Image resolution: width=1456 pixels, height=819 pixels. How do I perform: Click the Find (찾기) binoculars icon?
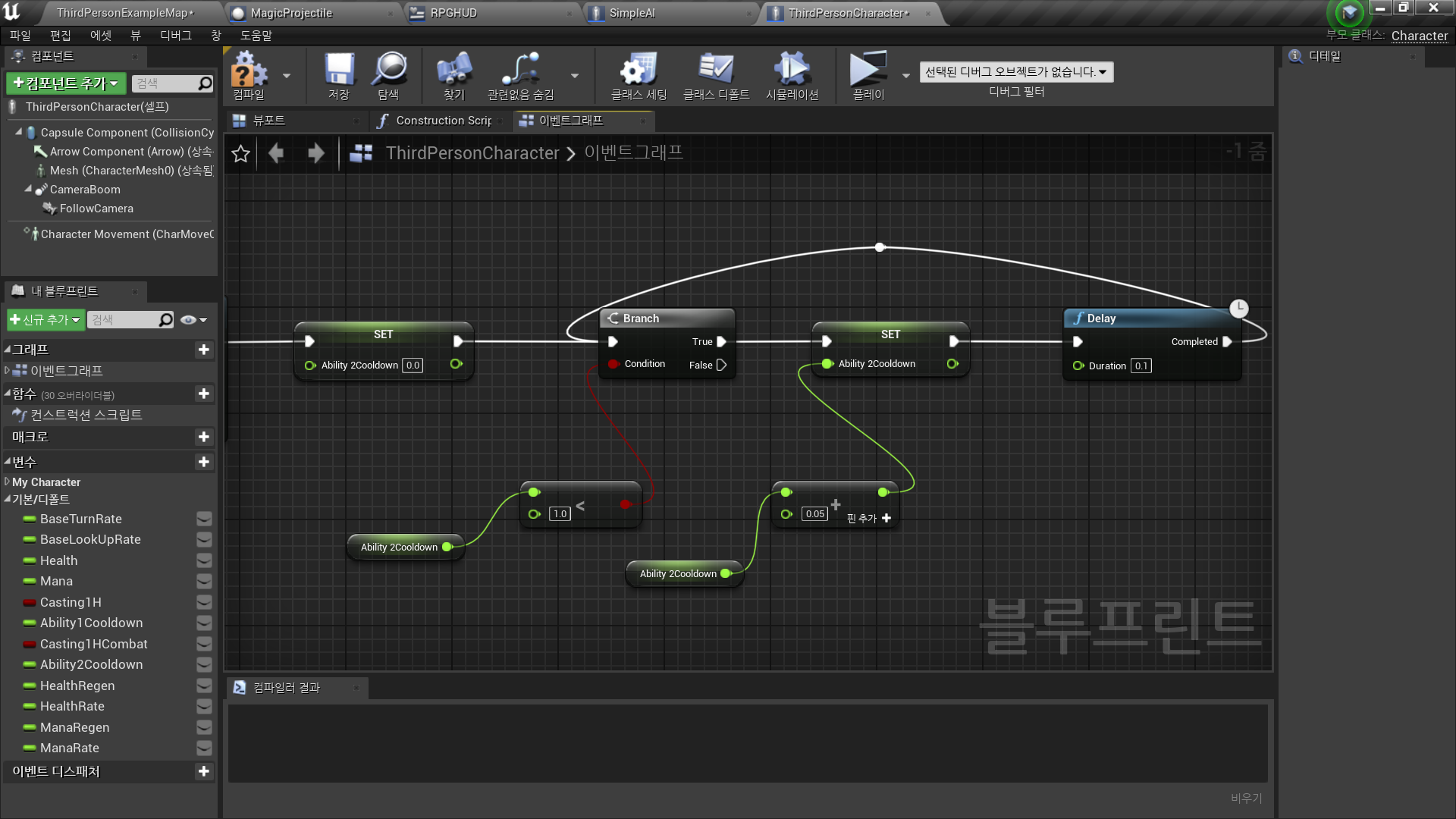(453, 71)
